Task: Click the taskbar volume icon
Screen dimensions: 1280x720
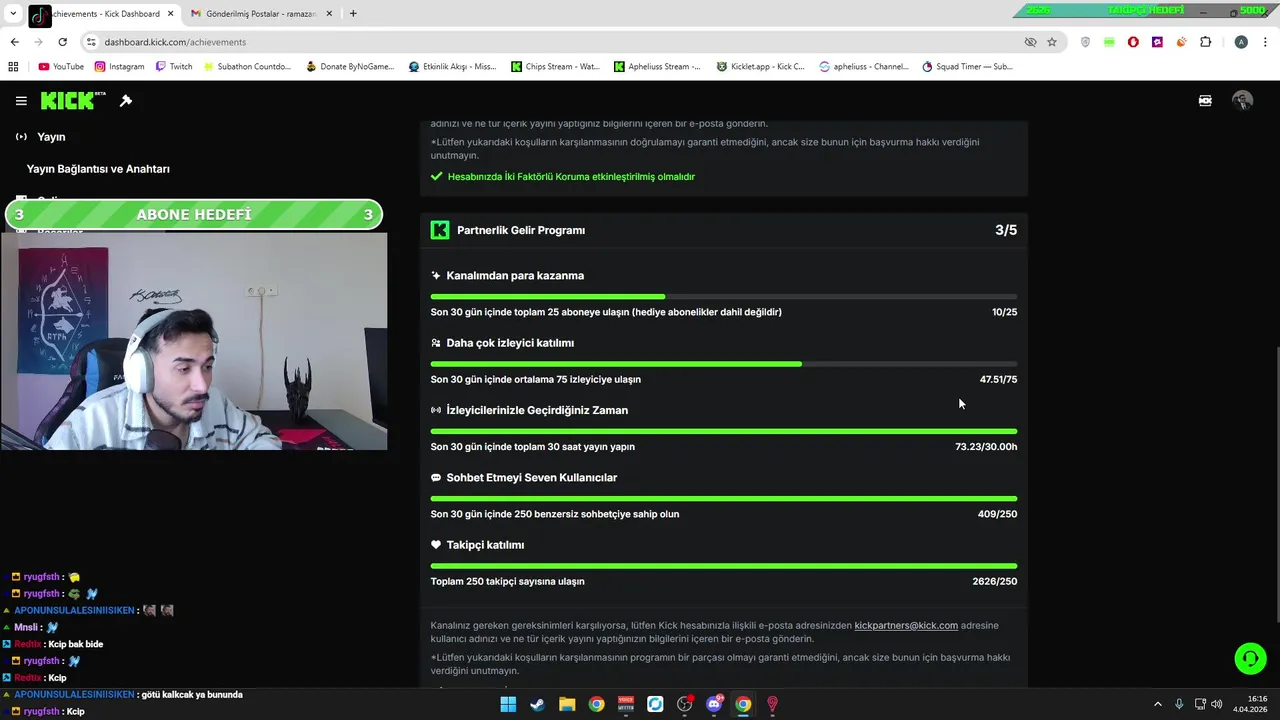Action: coord(1217,704)
